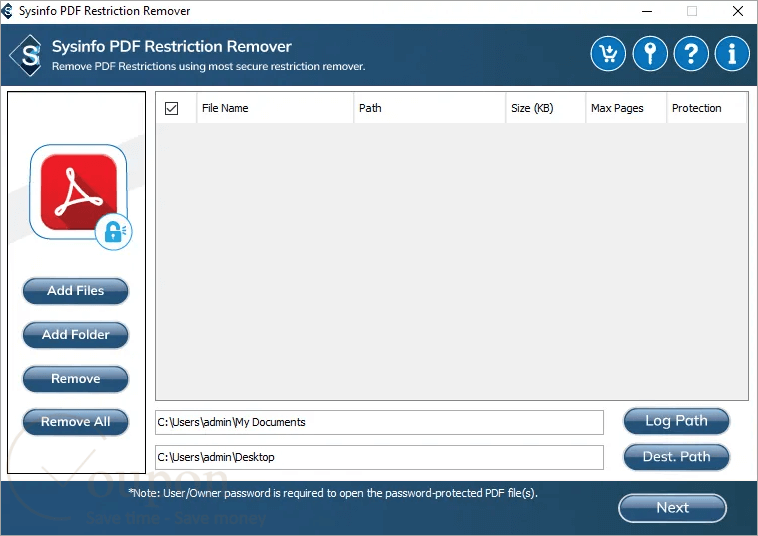758x536 pixels.
Task: Click the title bar app icon
Action: pos(7,11)
